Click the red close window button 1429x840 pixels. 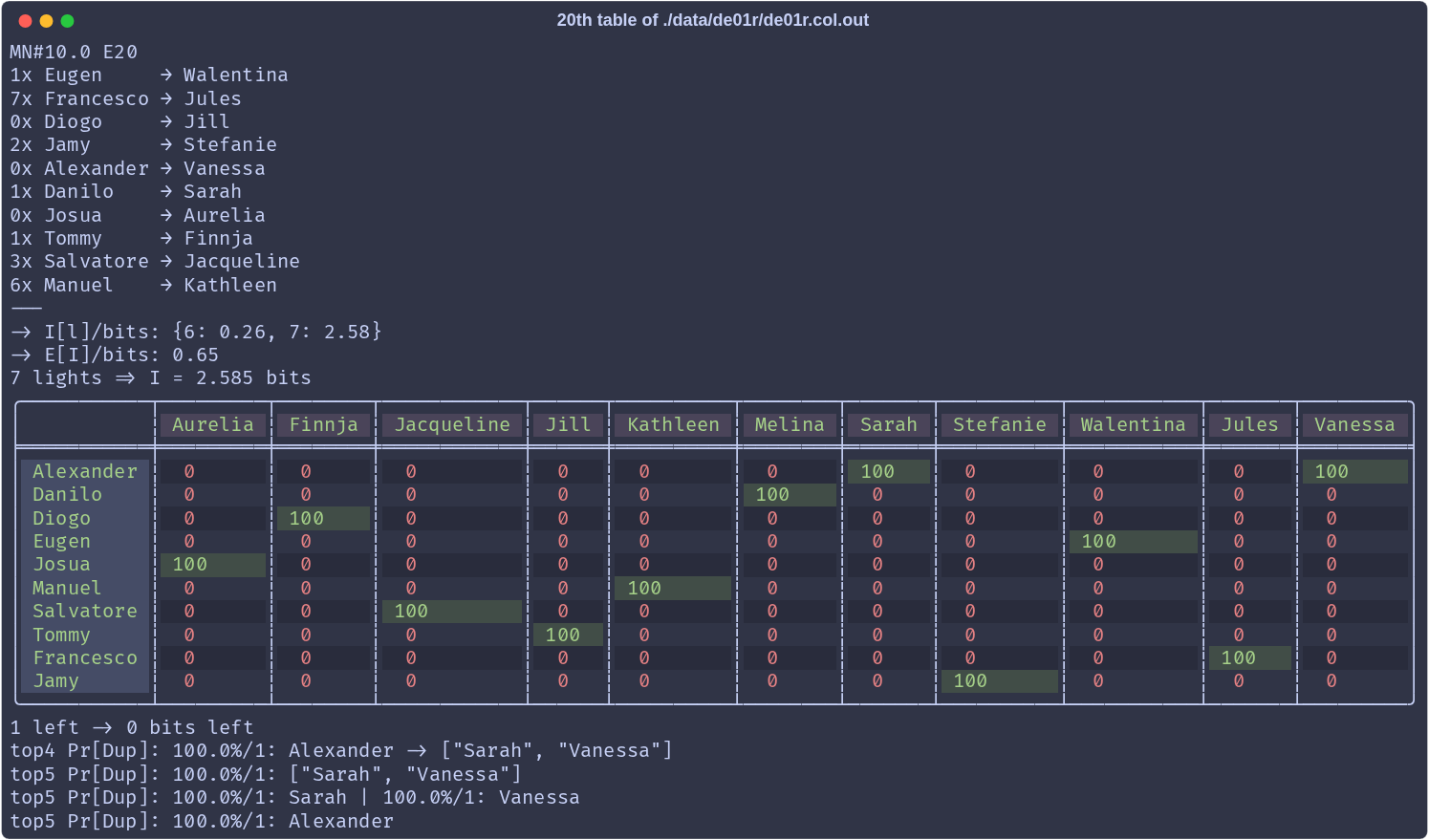[x=25, y=20]
